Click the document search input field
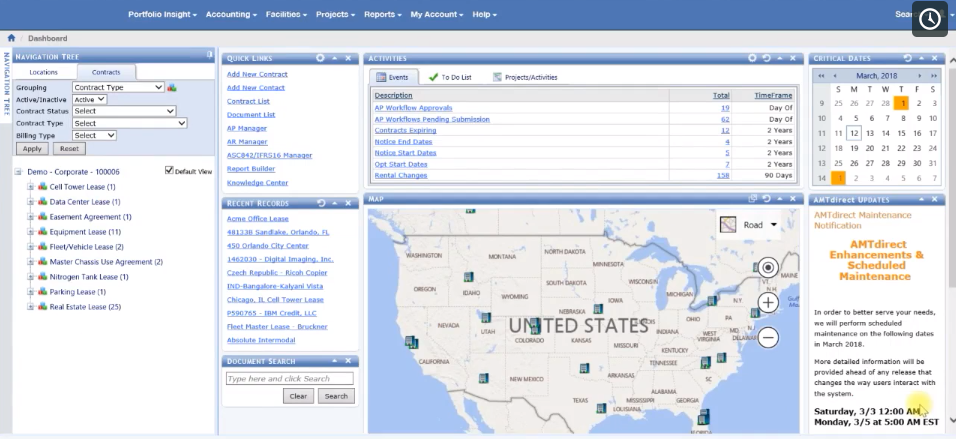The image size is (956, 439). pyautogui.click(x=290, y=379)
